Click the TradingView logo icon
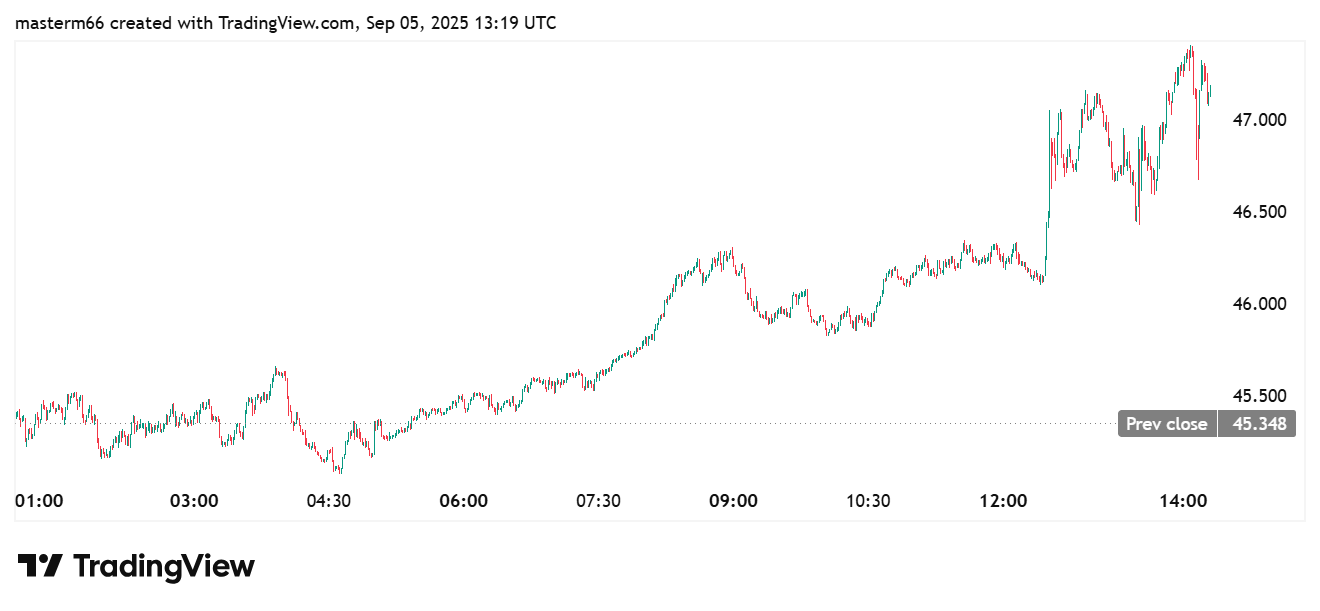 point(40,566)
